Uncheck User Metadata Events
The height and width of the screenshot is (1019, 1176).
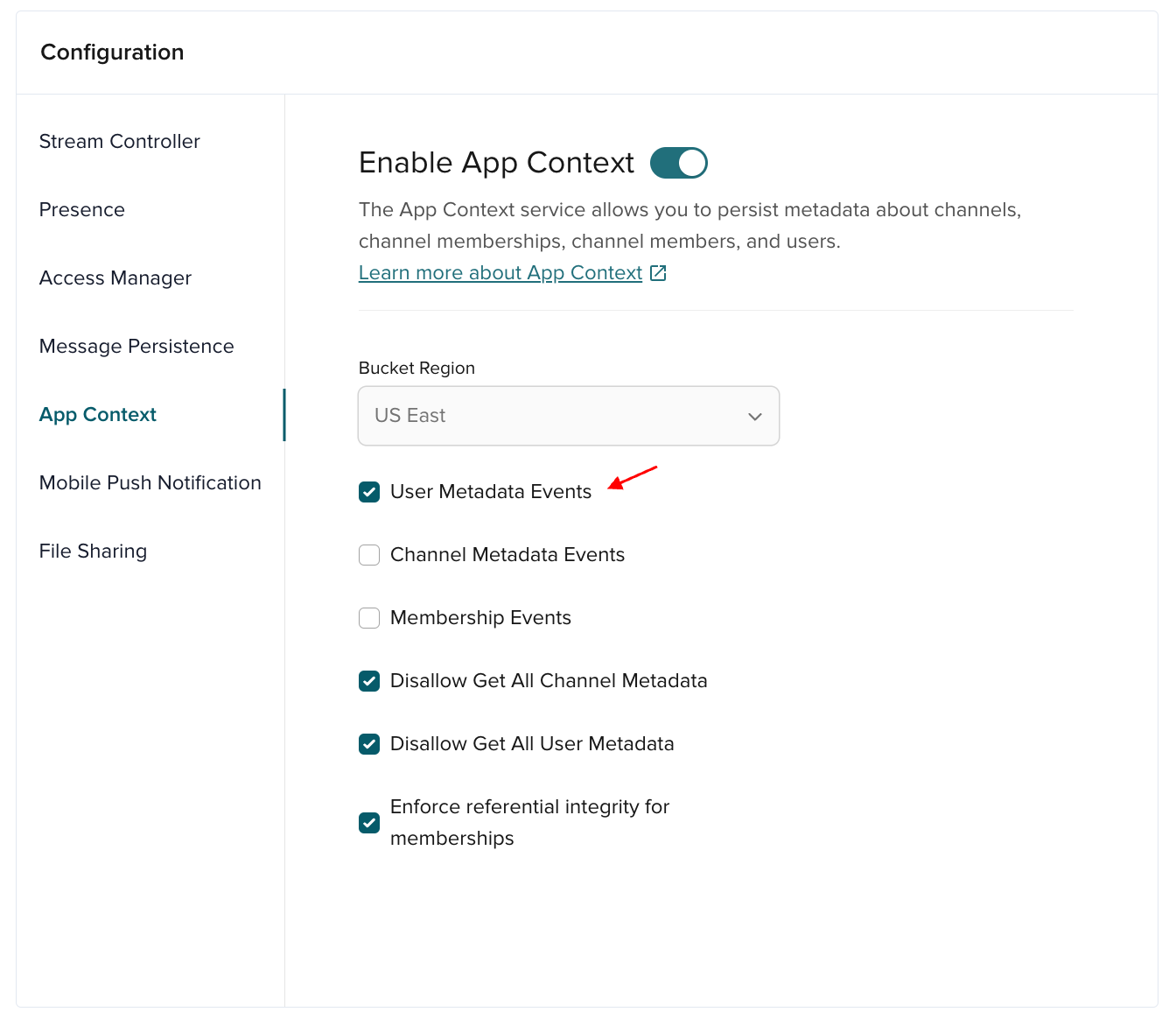tap(369, 492)
